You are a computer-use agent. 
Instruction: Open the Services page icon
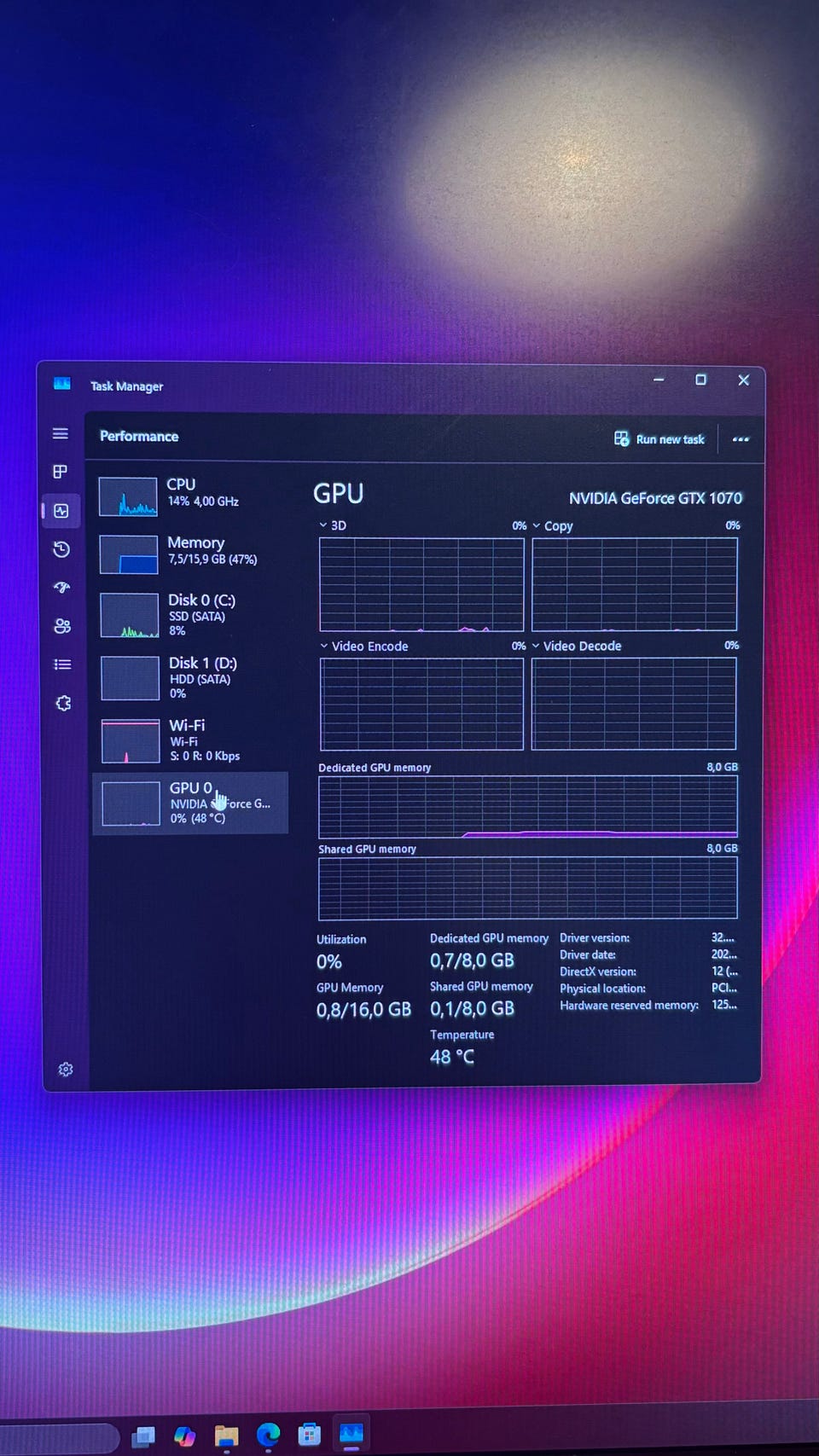(63, 704)
